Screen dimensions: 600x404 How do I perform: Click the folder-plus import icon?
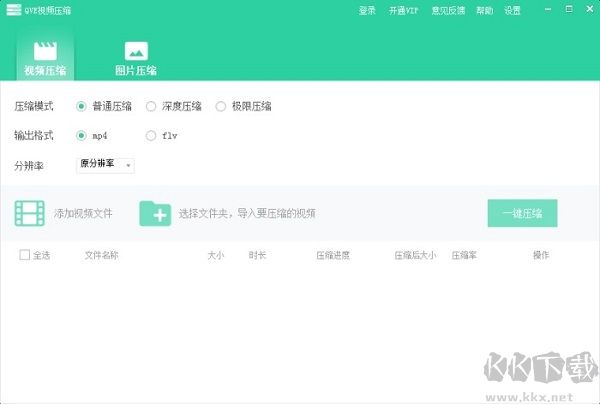pos(155,213)
